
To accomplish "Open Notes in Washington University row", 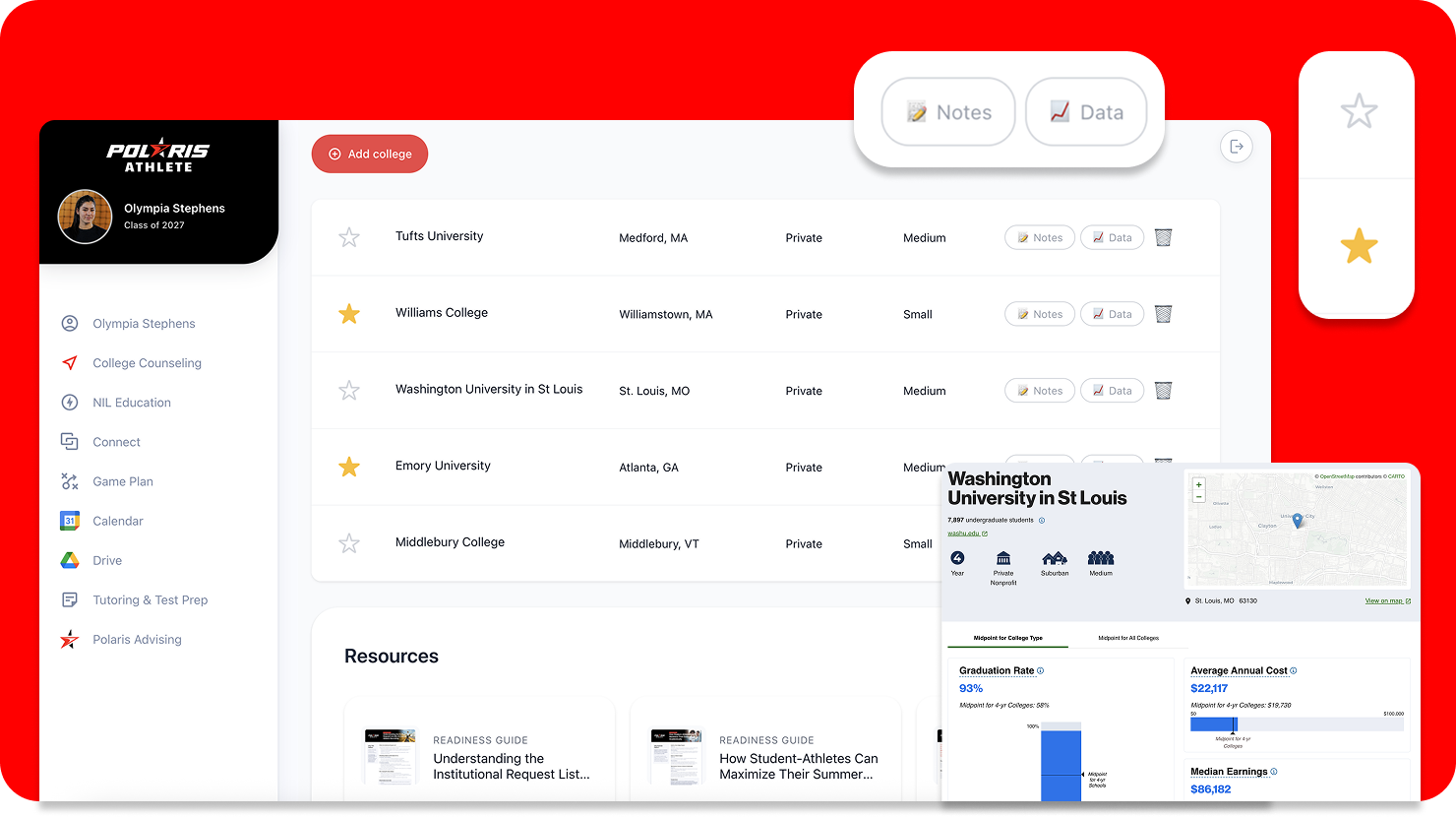I will coord(1040,391).
